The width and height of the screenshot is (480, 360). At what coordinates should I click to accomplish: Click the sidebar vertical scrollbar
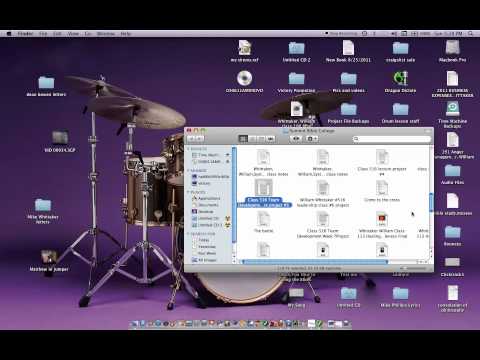tap(234, 195)
